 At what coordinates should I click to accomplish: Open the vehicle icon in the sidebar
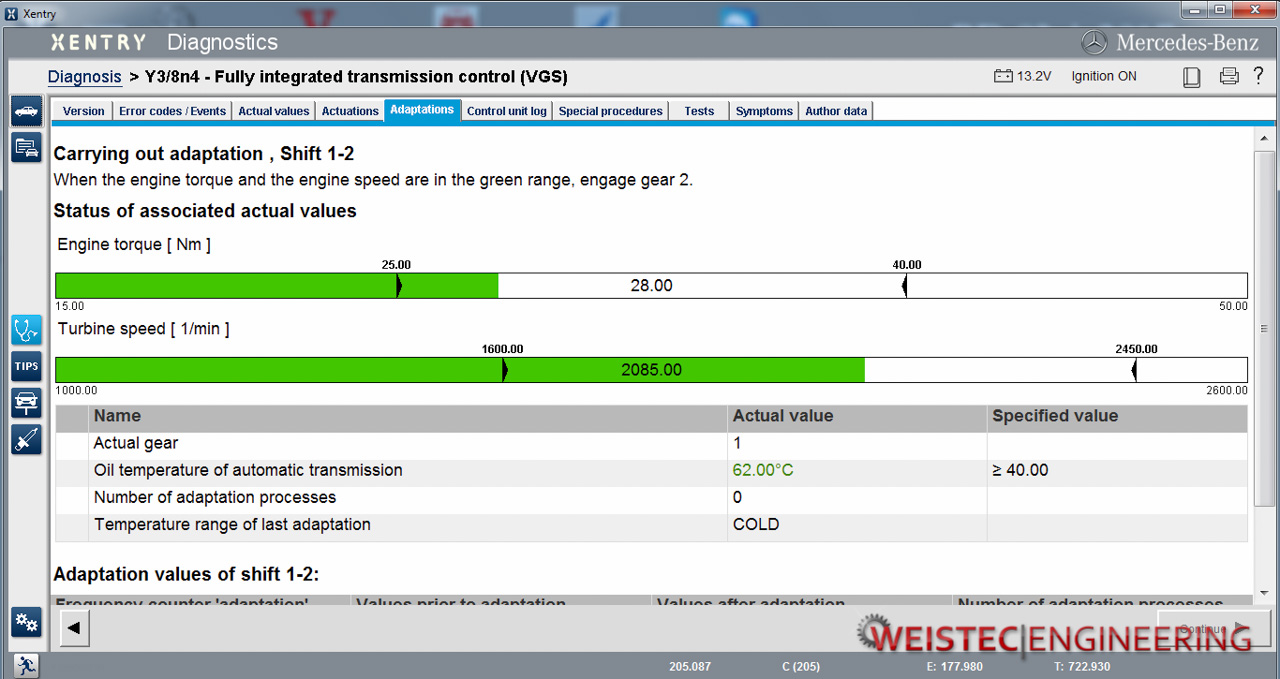point(26,111)
